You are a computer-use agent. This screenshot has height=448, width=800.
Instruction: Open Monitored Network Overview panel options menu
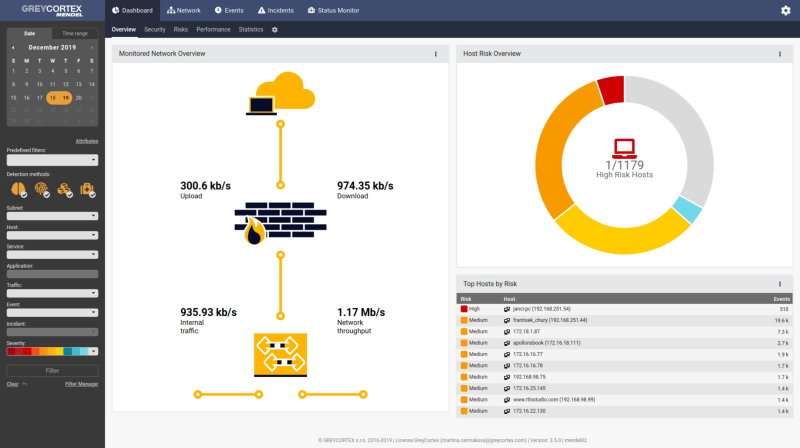pos(435,54)
